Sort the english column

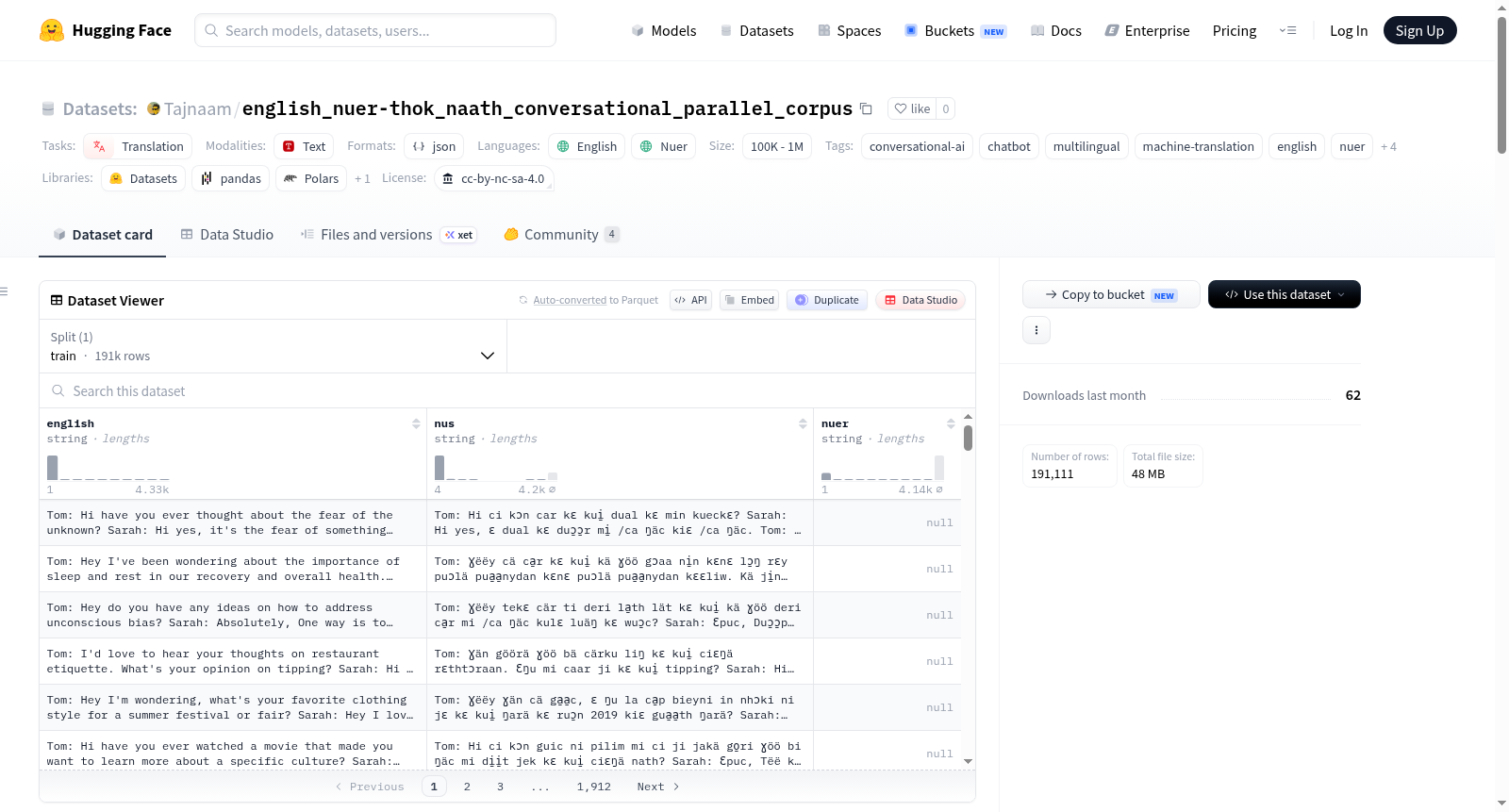coord(416,423)
